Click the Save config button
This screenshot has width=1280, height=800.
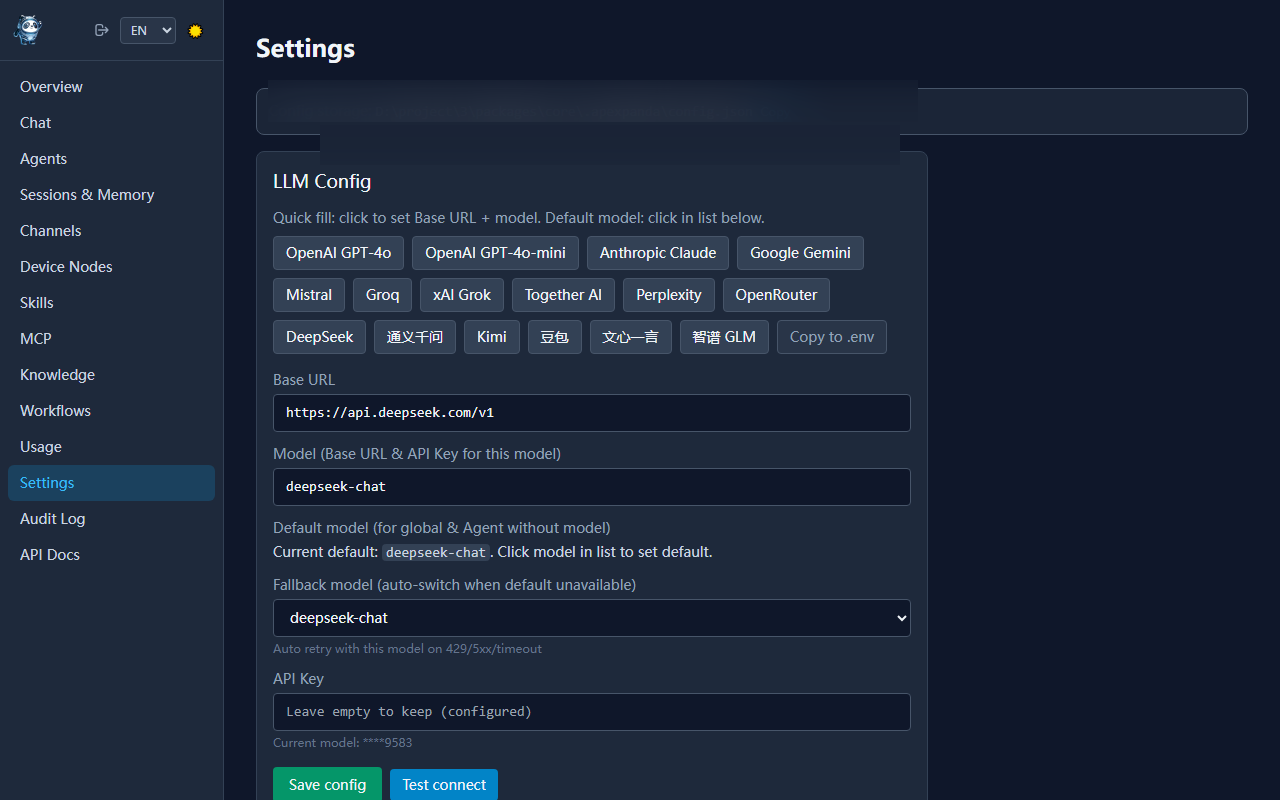(327, 785)
